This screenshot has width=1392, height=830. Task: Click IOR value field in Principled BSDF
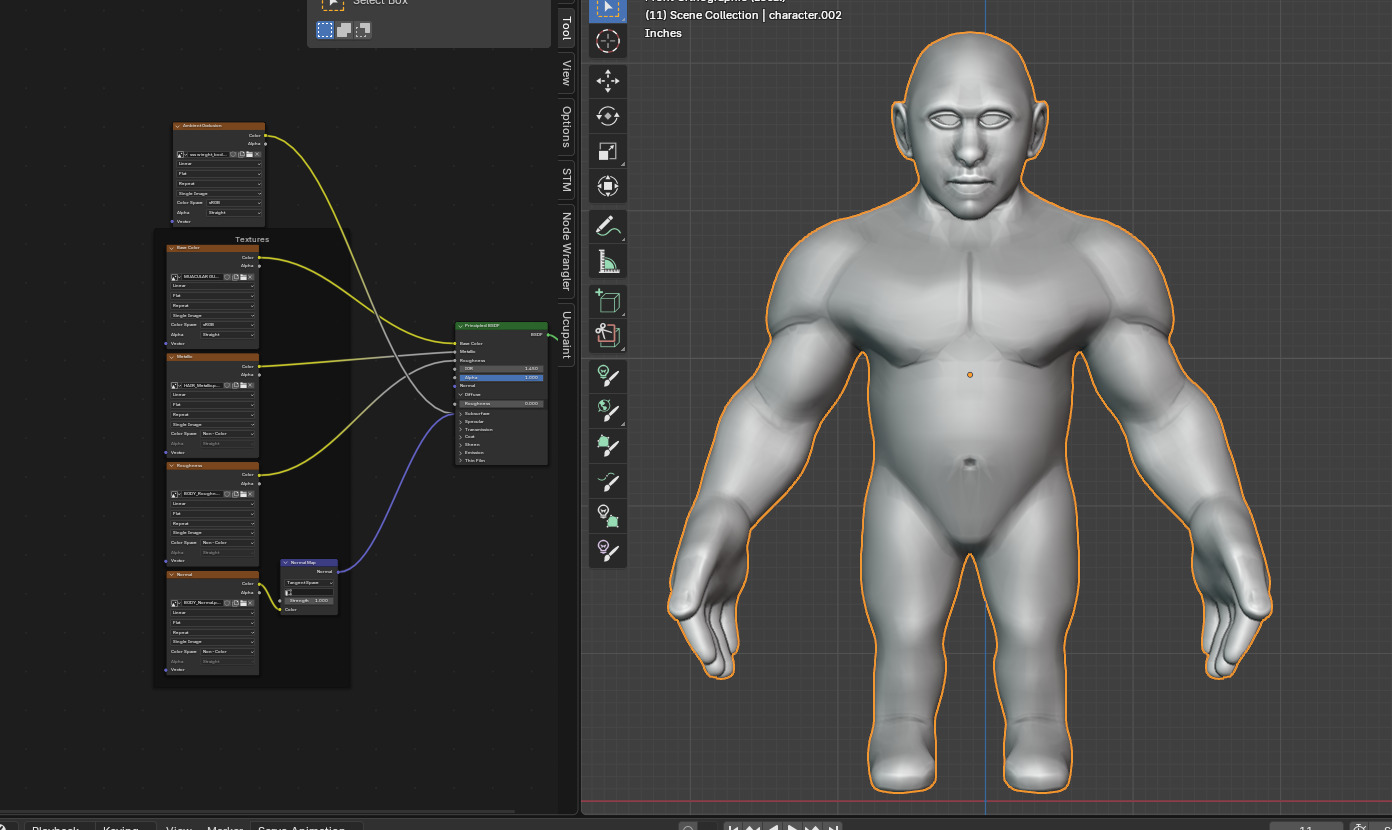tap(501, 369)
